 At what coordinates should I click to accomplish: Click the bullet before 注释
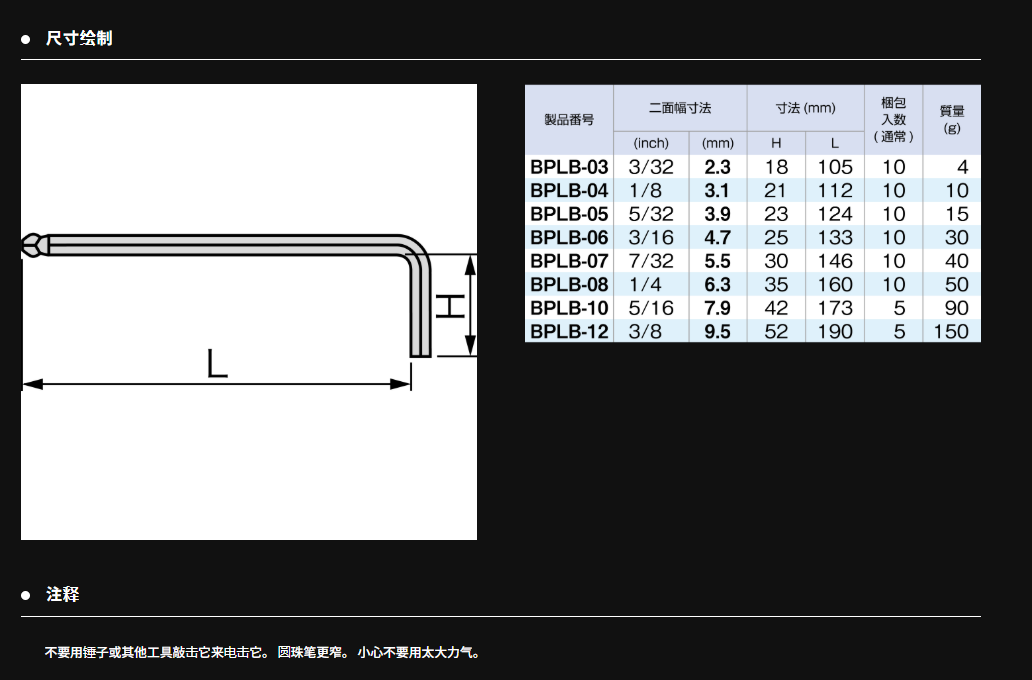[26, 595]
